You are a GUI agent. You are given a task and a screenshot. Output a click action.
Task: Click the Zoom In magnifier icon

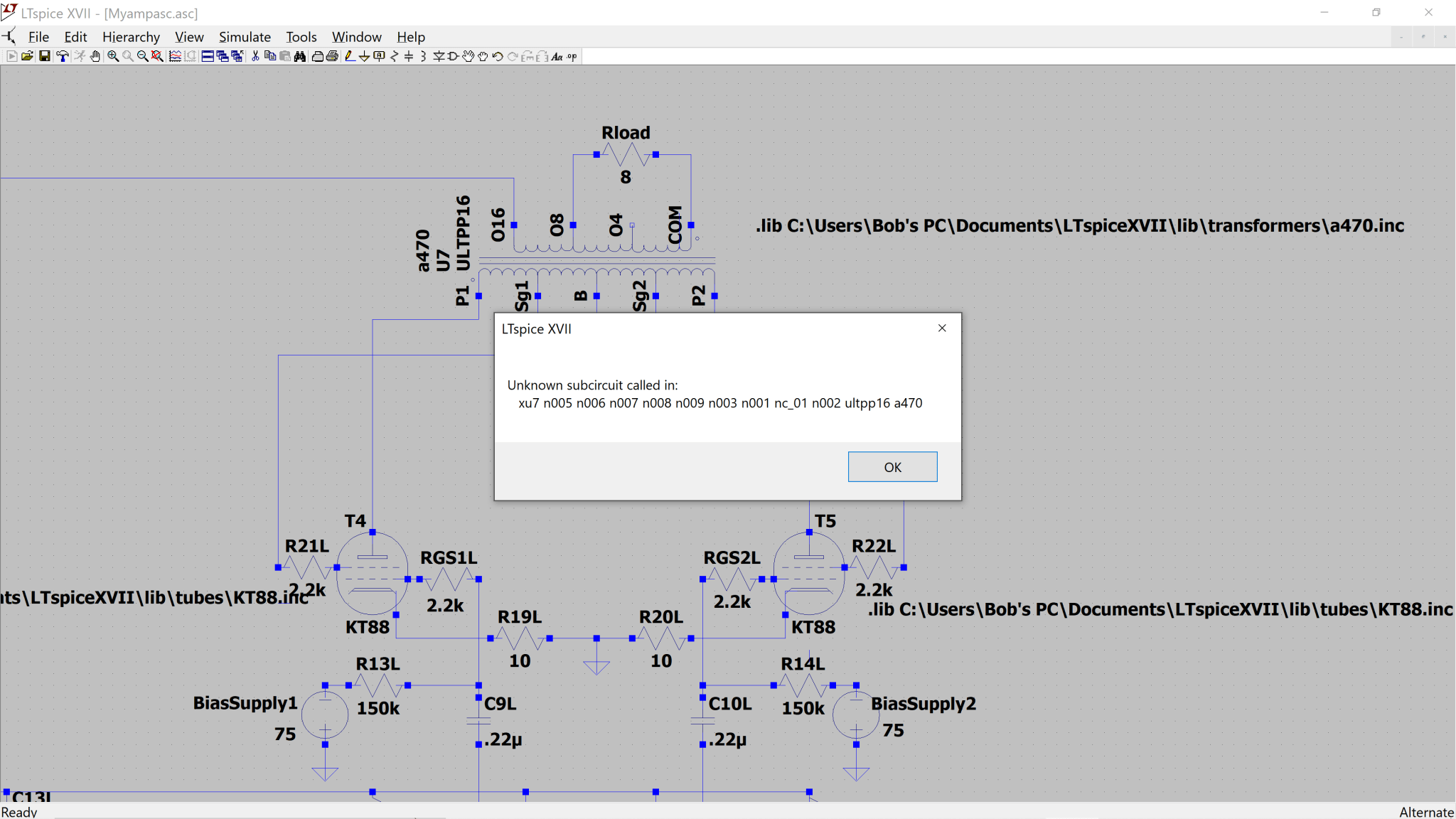tap(113, 56)
